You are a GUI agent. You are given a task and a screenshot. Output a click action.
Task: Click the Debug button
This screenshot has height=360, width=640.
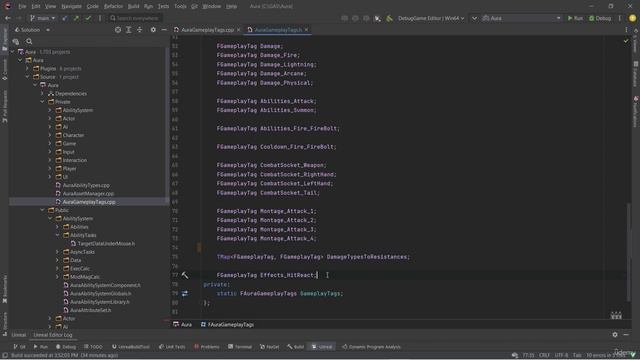click(x=600, y=18)
